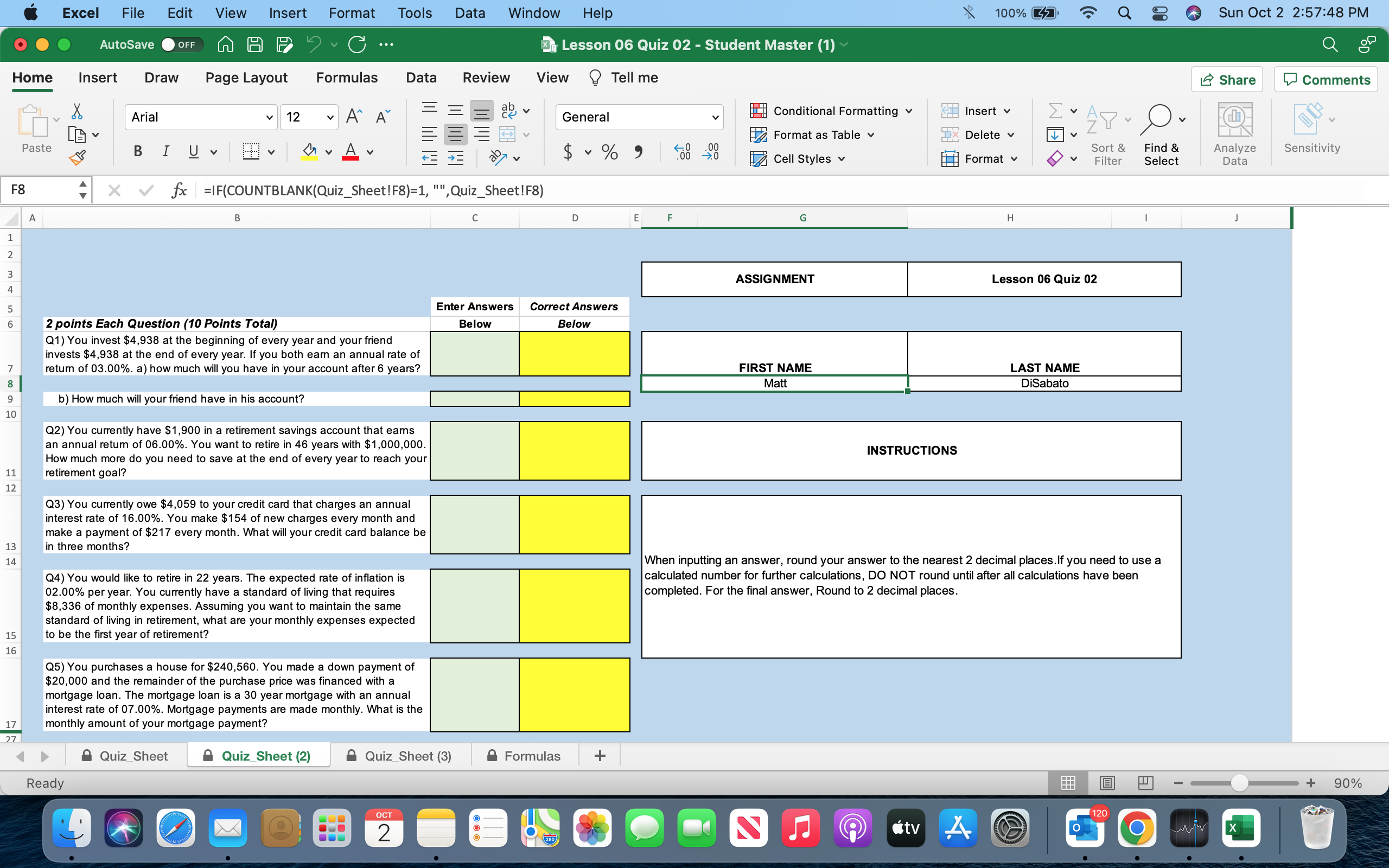Open Conditional Formatting options
This screenshot has height=868, width=1389.
(x=831, y=111)
